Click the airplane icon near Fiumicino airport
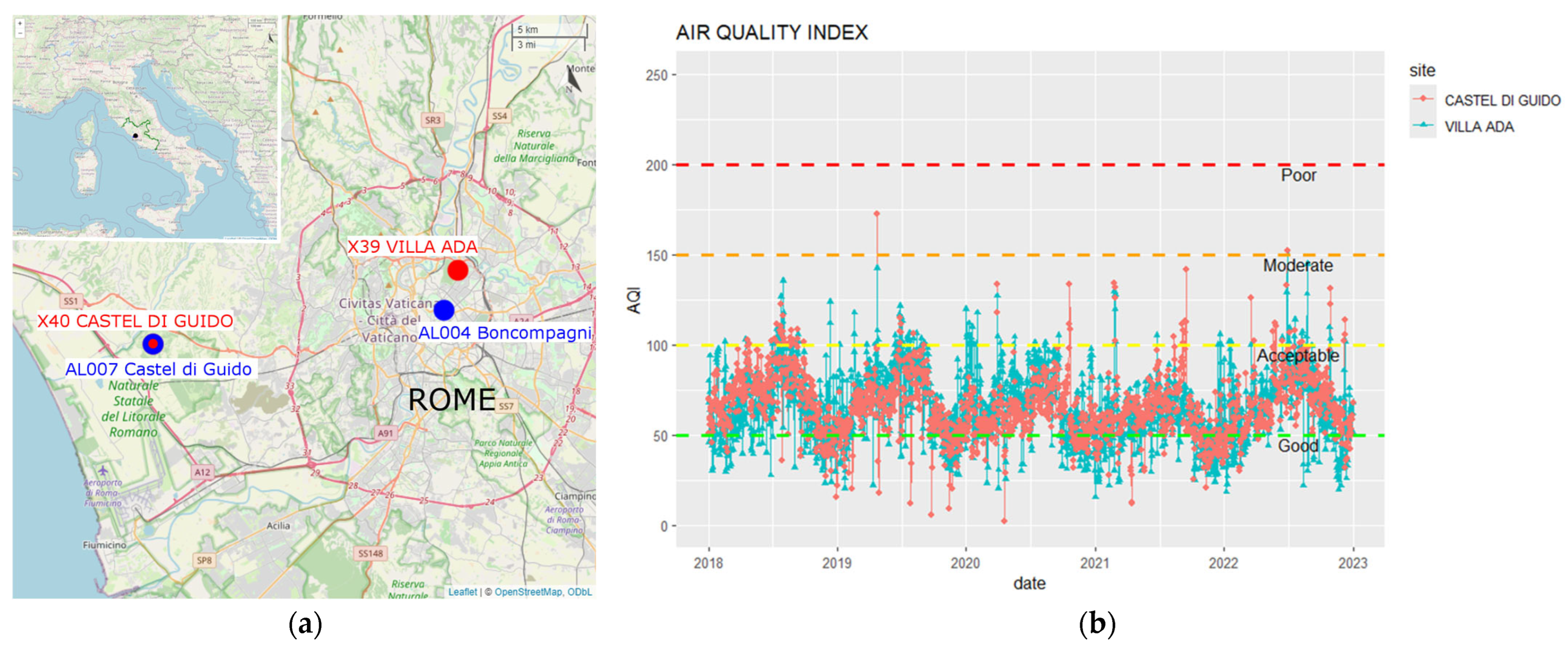This screenshot has width=1568, height=650. (103, 470)
